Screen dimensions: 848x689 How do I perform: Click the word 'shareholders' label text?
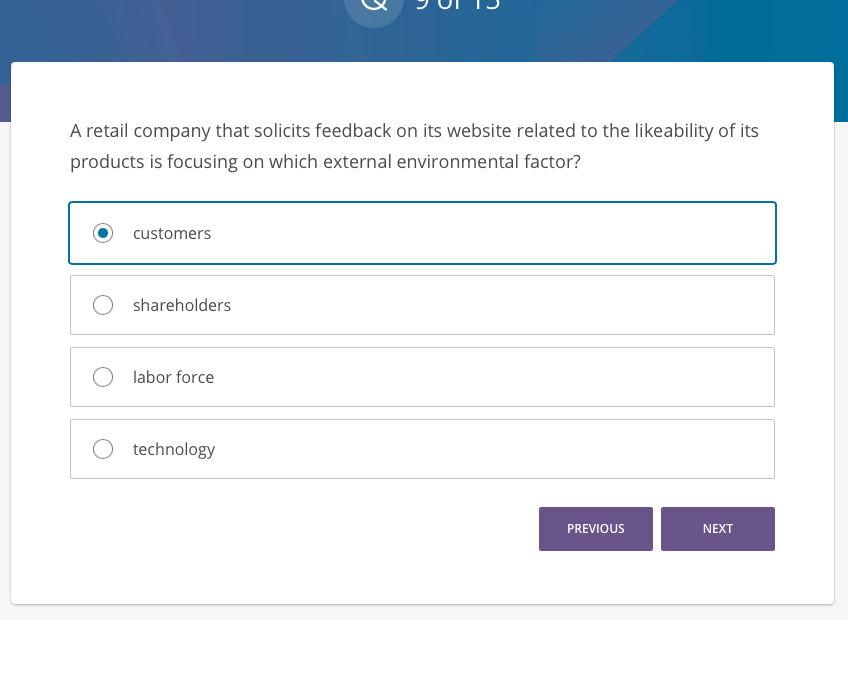[181, 305]
